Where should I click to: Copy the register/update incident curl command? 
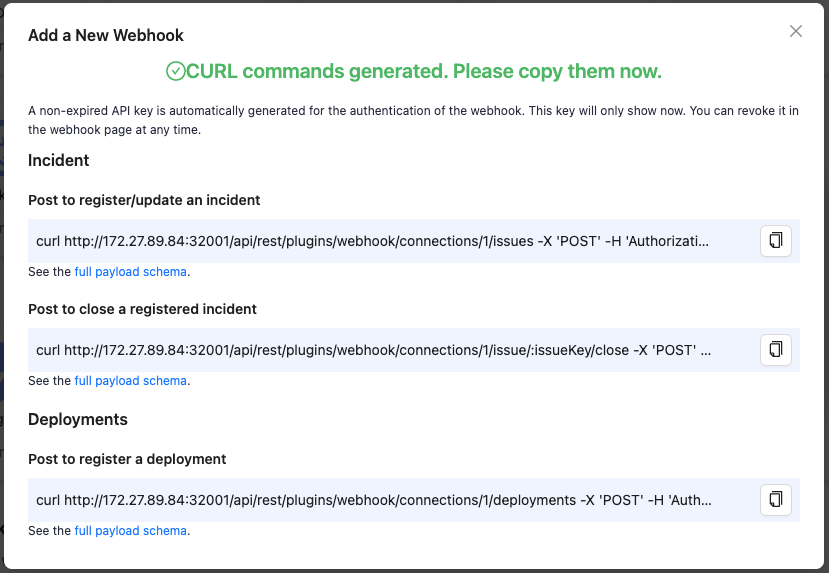point(776,241)
